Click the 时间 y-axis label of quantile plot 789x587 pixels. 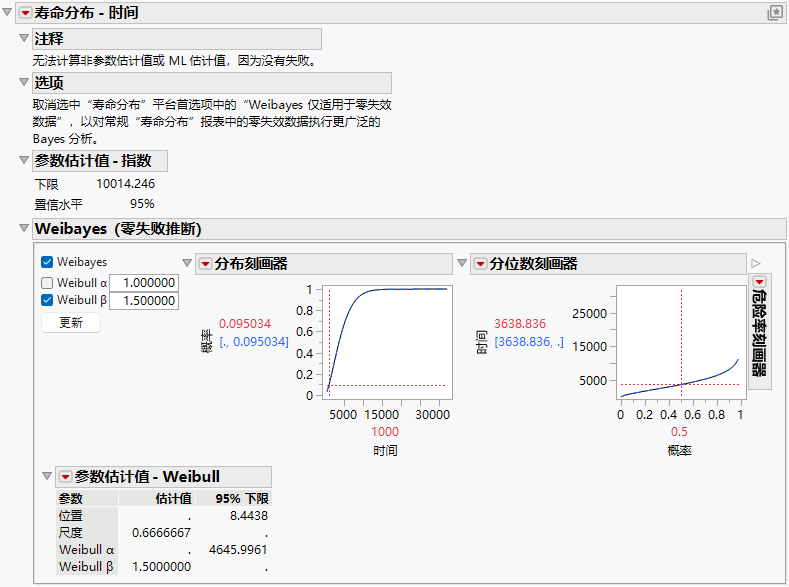pyautogui.click(x=482, y=342)
